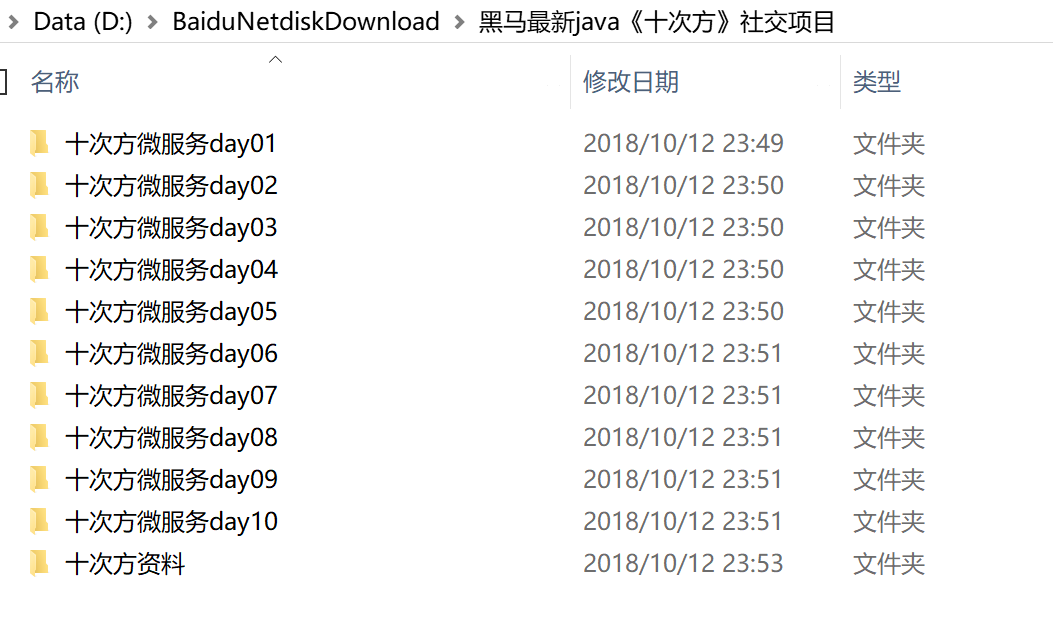The height and width of the screenshot is (642, 1053).
Task: Expand chevron before BaiduNetdiskDownload in path
Action: click(152, 22)
